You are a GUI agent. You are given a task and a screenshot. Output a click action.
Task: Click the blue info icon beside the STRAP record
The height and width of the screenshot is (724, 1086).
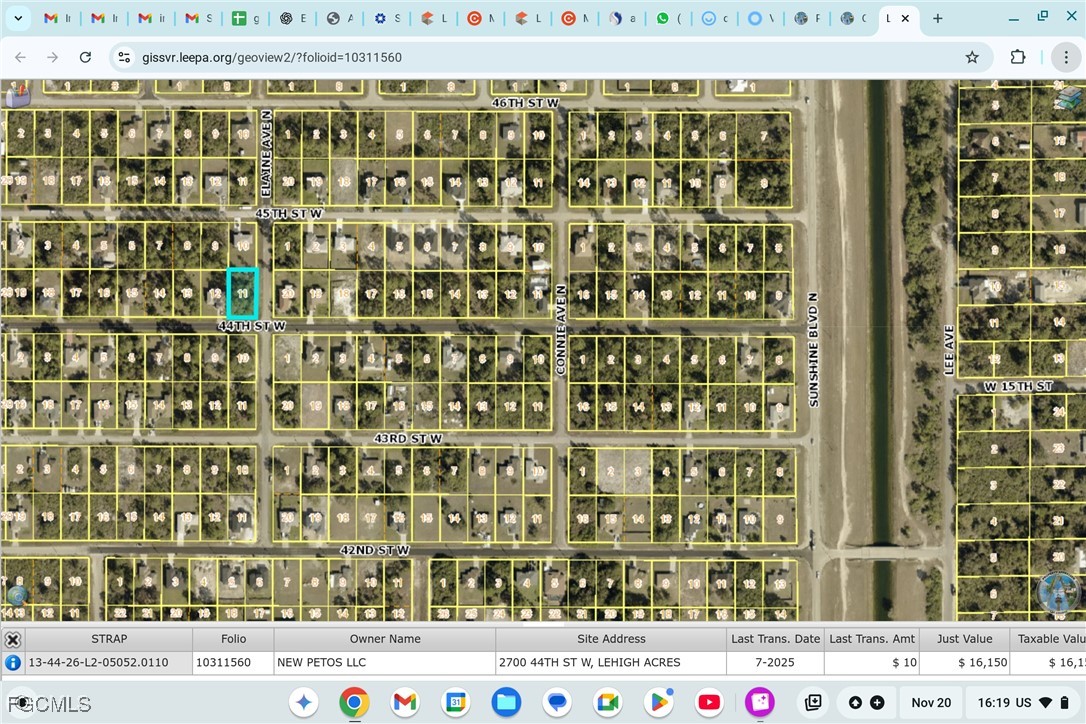[13, 662]
